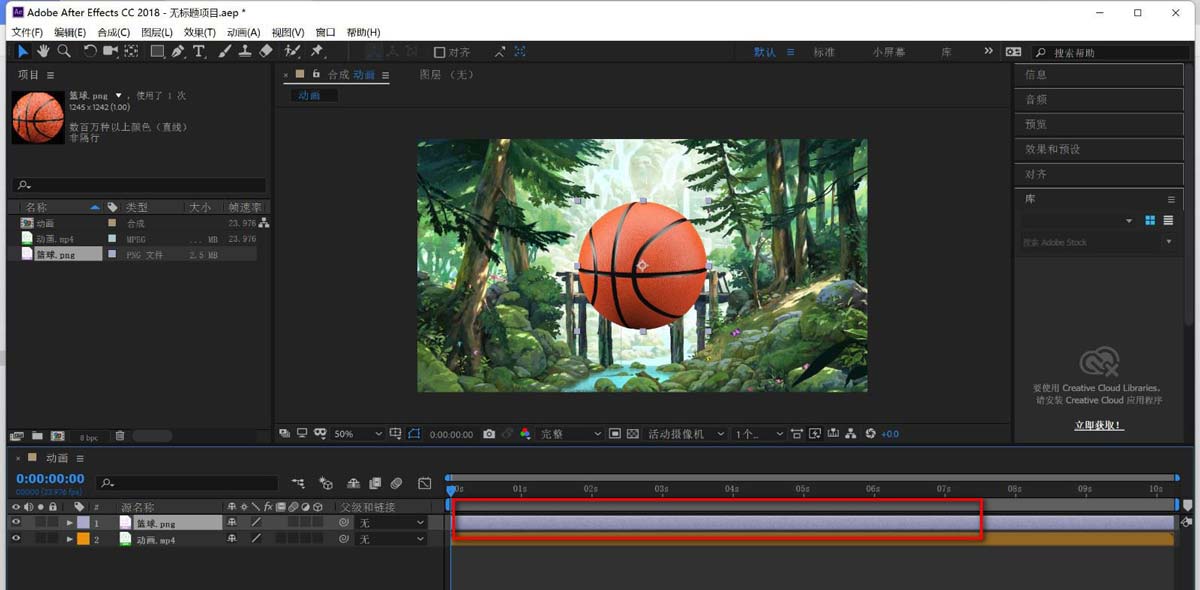Take a snapshot with the camera icon
This screenshot has height=590, width=1200.
[x=489, y=434]
